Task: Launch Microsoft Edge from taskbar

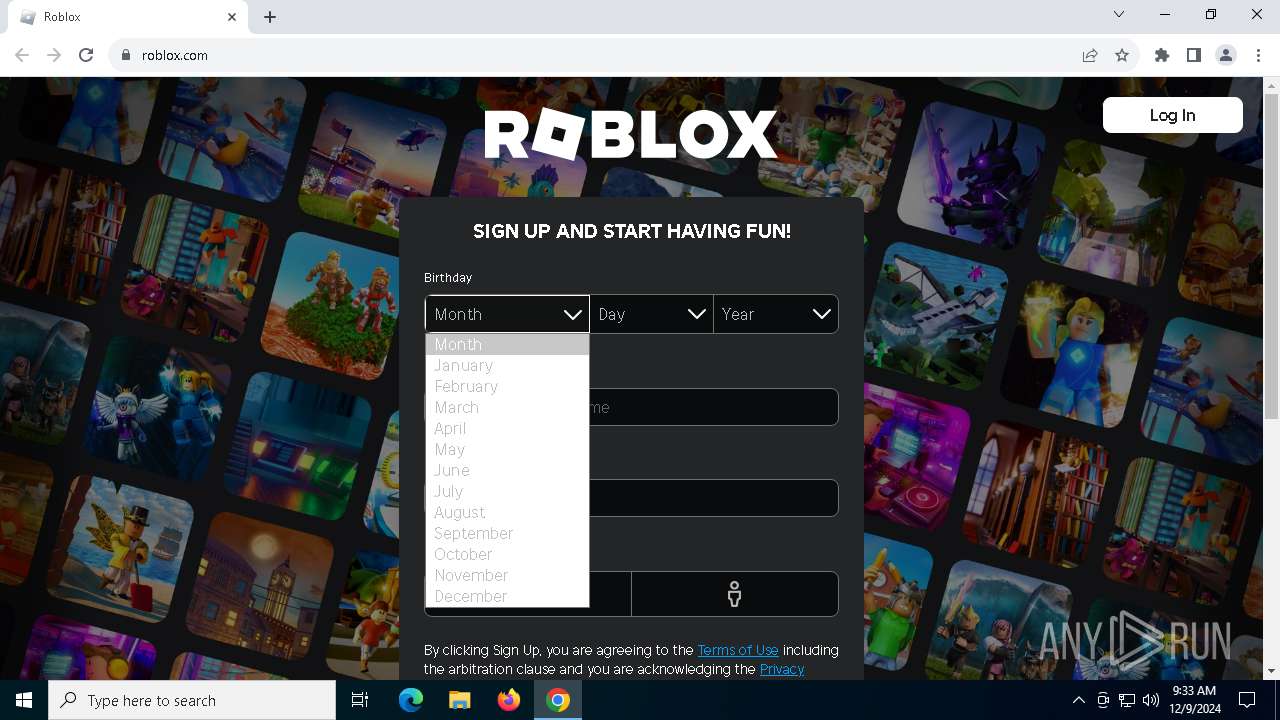Action: click(411, 700)
